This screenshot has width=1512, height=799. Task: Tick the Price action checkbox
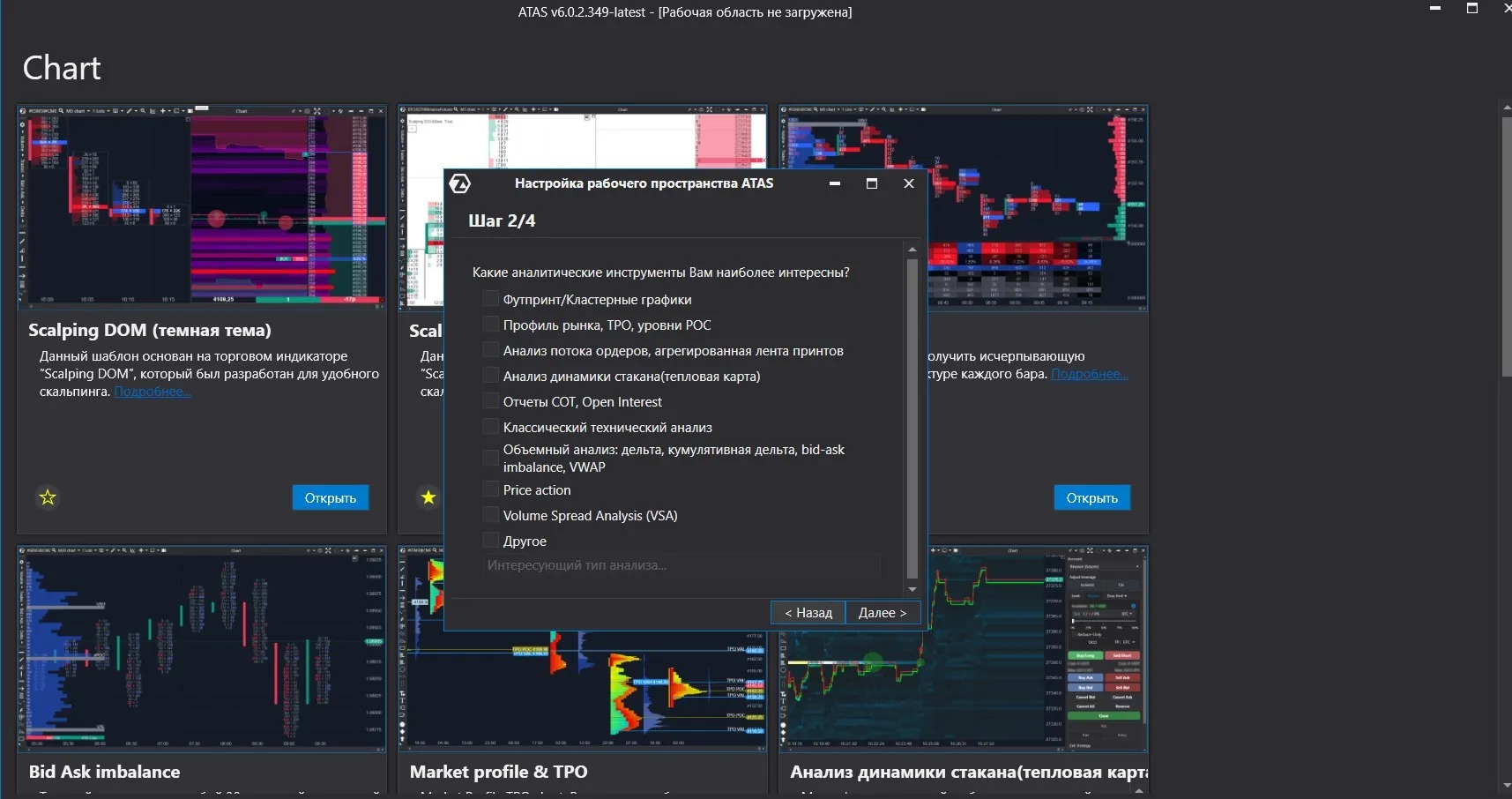point(490,489)
